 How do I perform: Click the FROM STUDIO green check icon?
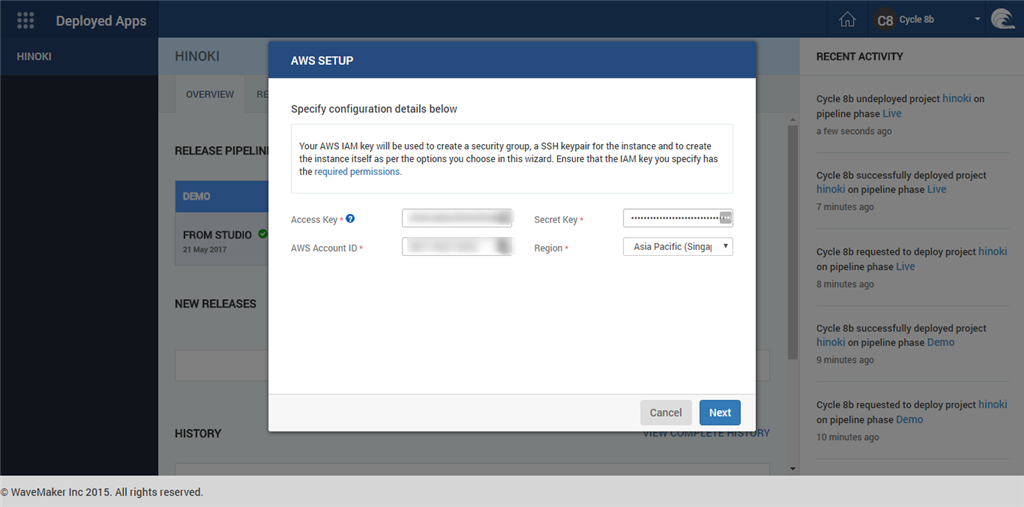tap(263, 233)
